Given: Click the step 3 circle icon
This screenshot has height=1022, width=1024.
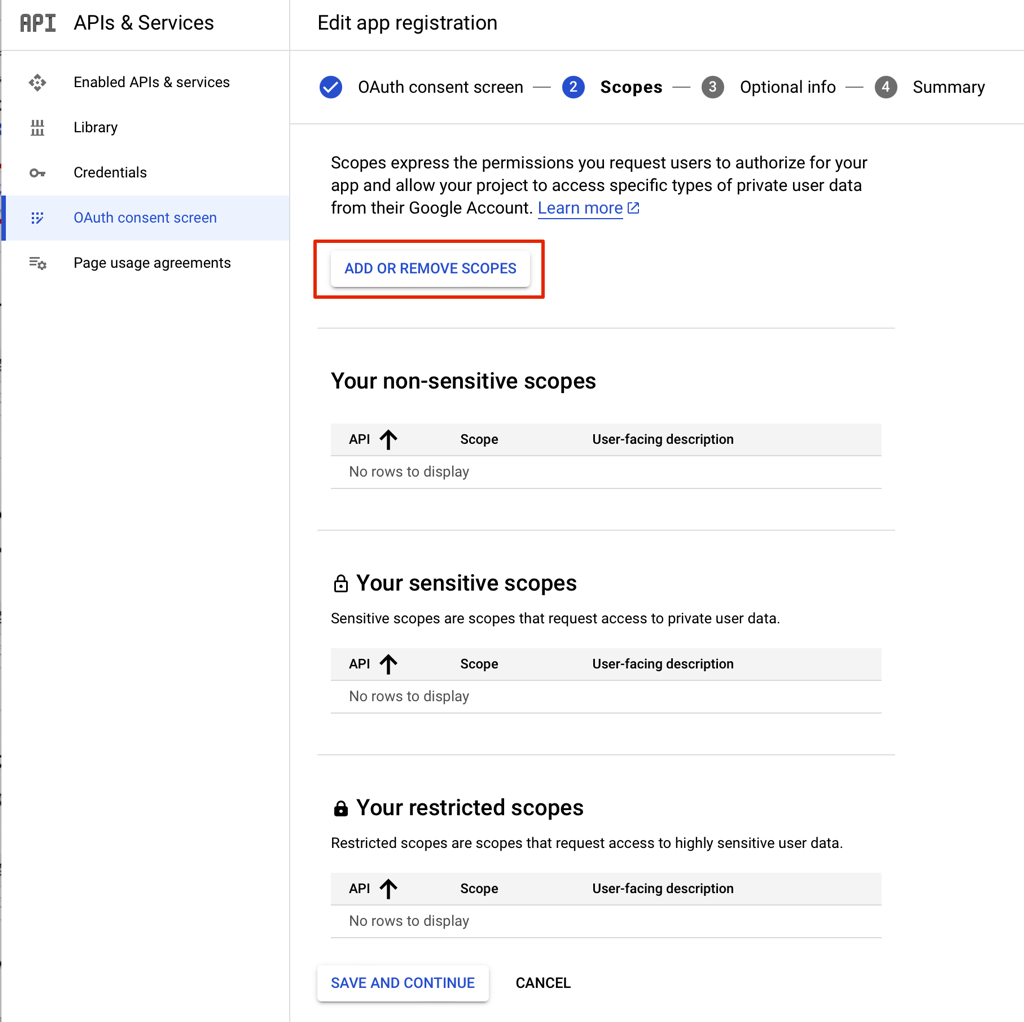Looking at the screenshot, I should click(x=712, y=87).
